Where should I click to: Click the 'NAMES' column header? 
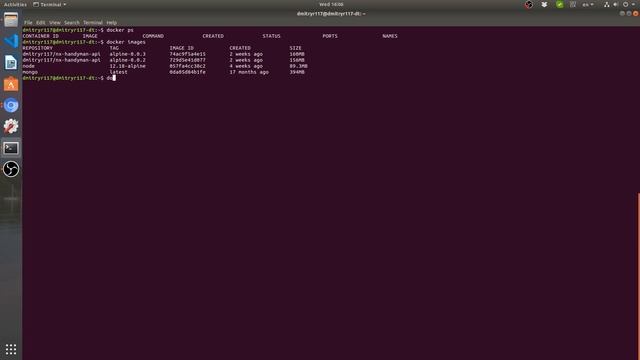tap(390, 36)
